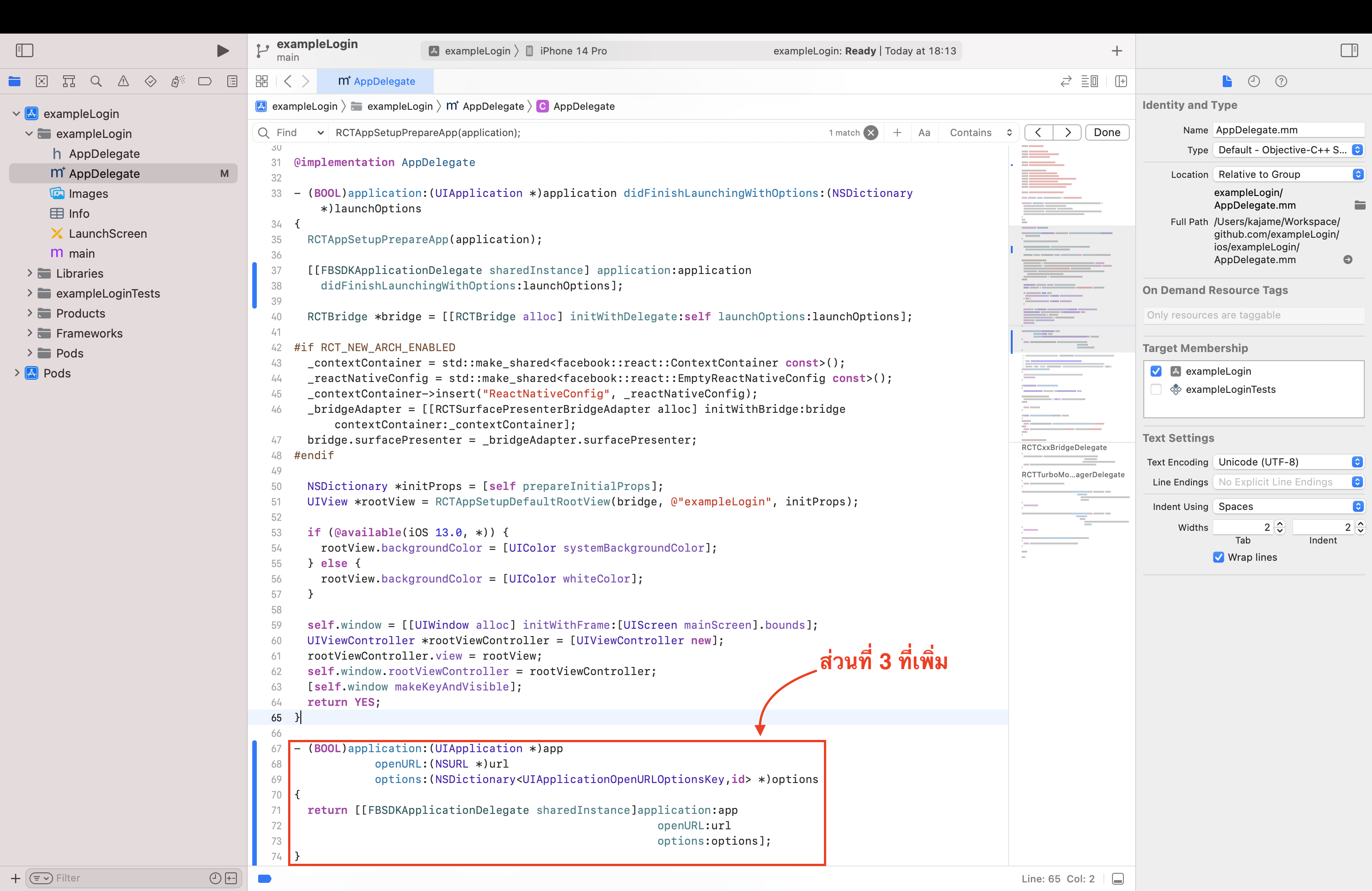The image size is (1372, 891).
Task: Open the file Type dropdown
Action: (1289, 150)
